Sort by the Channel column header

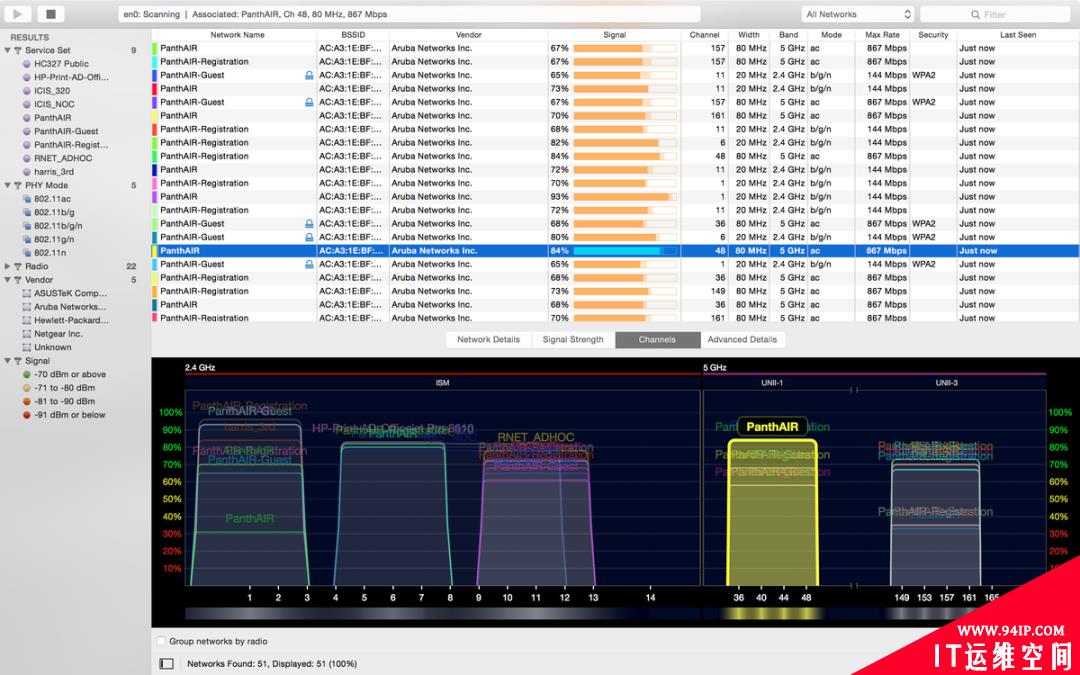point(705,34)
